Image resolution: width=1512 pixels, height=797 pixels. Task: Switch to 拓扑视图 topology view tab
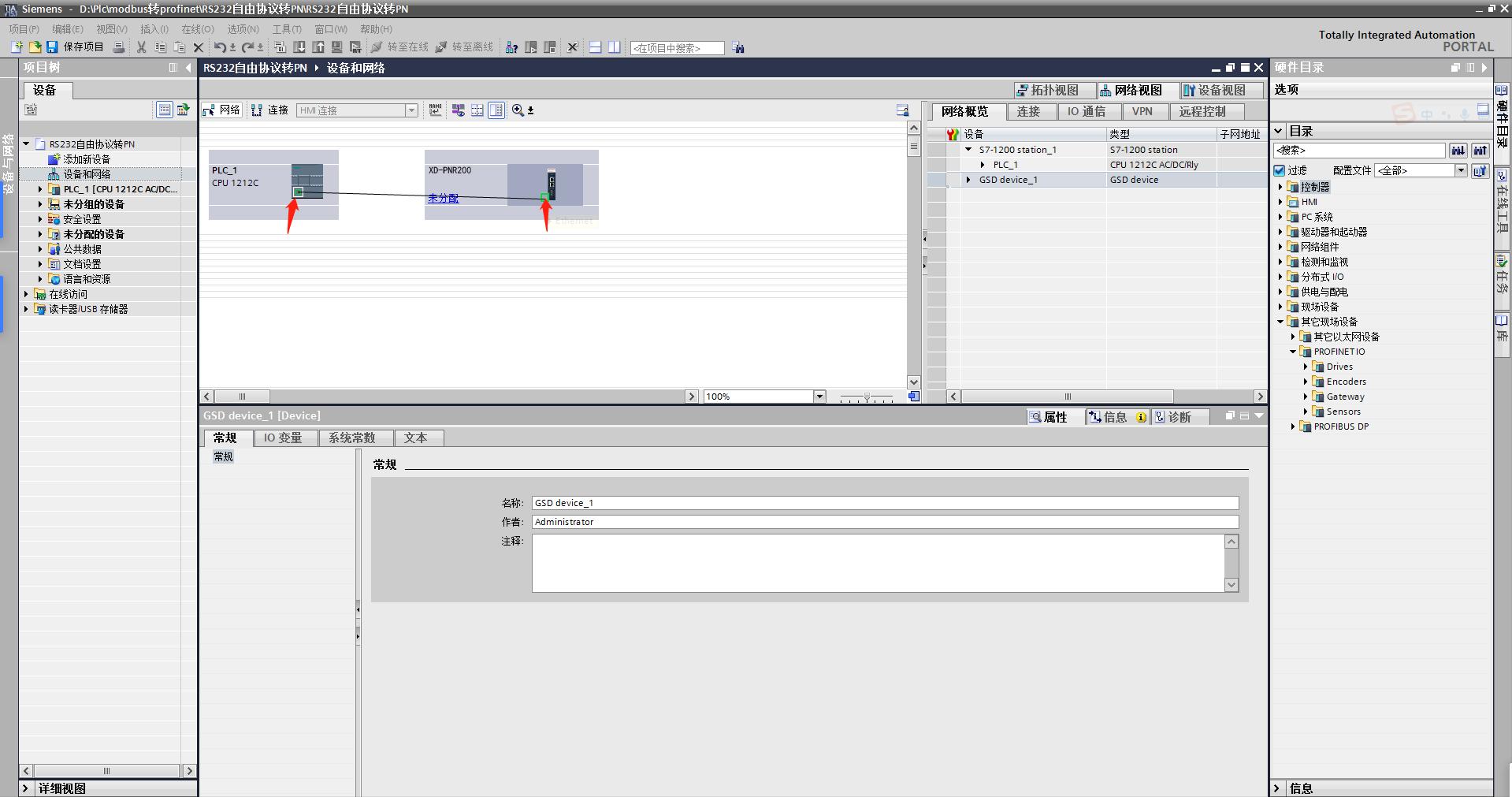coord(1055,91)
